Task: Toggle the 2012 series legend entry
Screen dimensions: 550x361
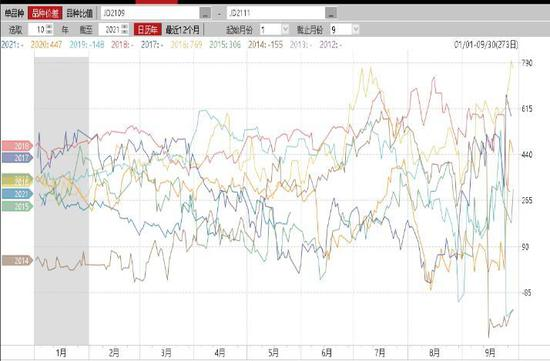Action: [x=331, y=45]
